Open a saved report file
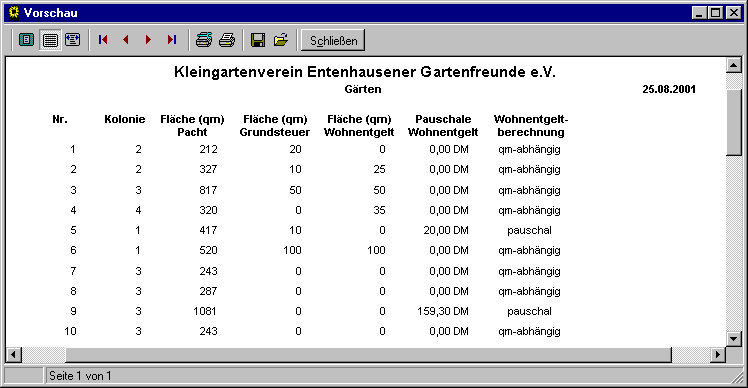The height and width of the screenshot is (388, 748). click(281, 40)
